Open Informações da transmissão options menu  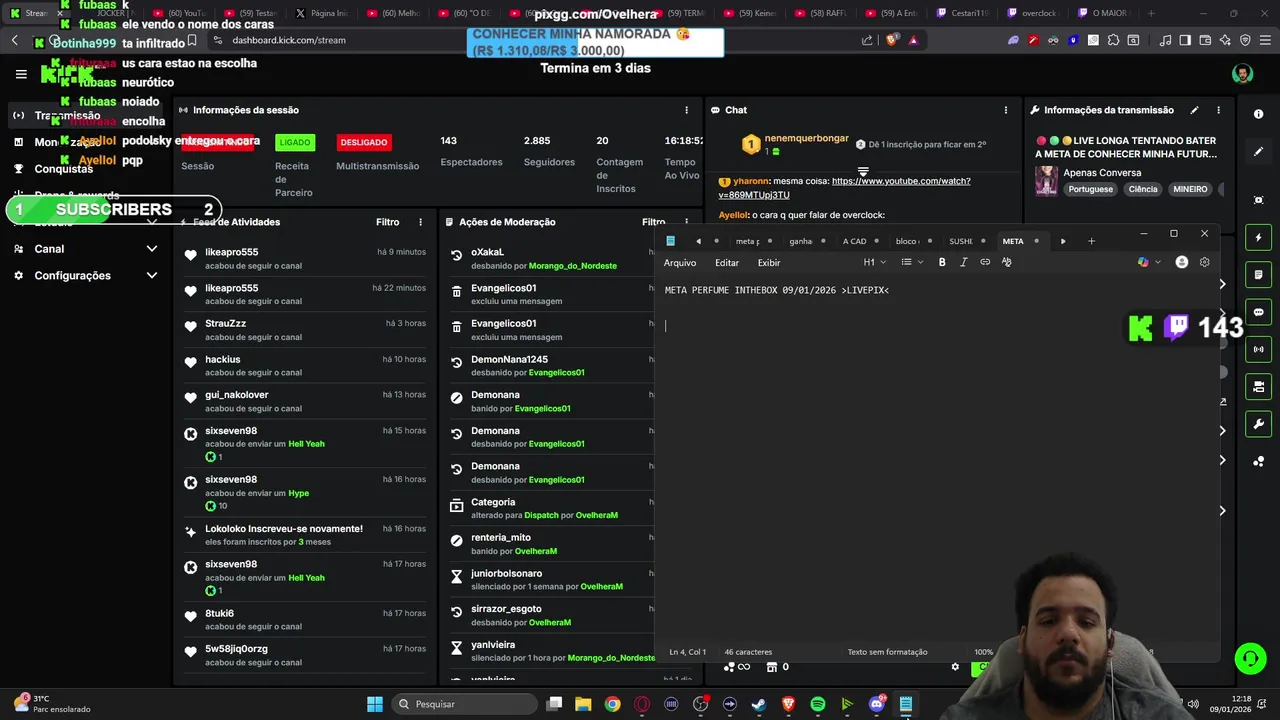pos(1218,110)
